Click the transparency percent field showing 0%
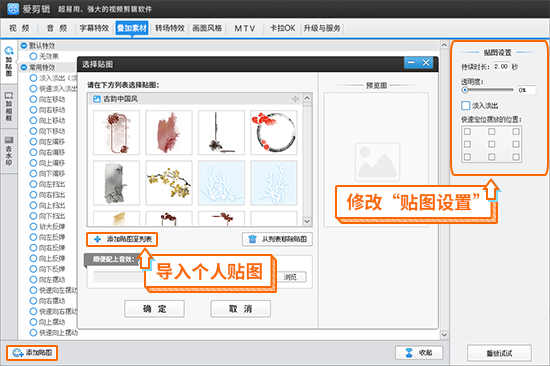Screen dimensions: 550x366 pyautogui.click(x=526, y=90)
